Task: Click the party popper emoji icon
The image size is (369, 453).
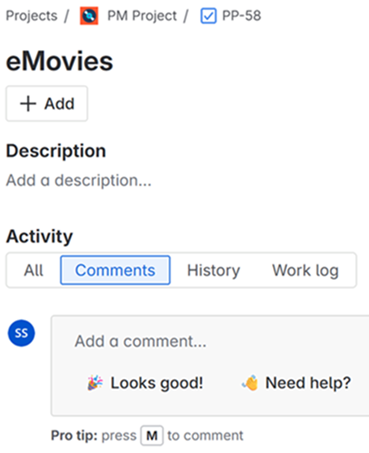Action: point(95,383)
